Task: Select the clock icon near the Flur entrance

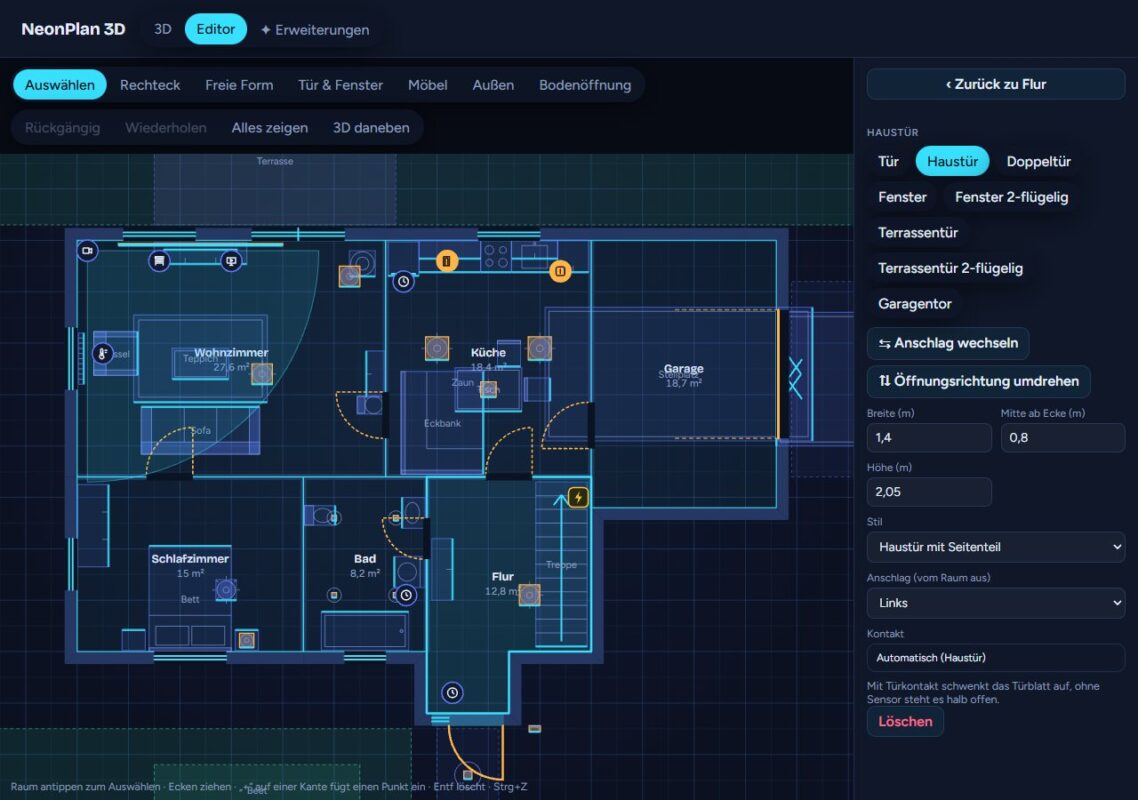Action: 452,693
